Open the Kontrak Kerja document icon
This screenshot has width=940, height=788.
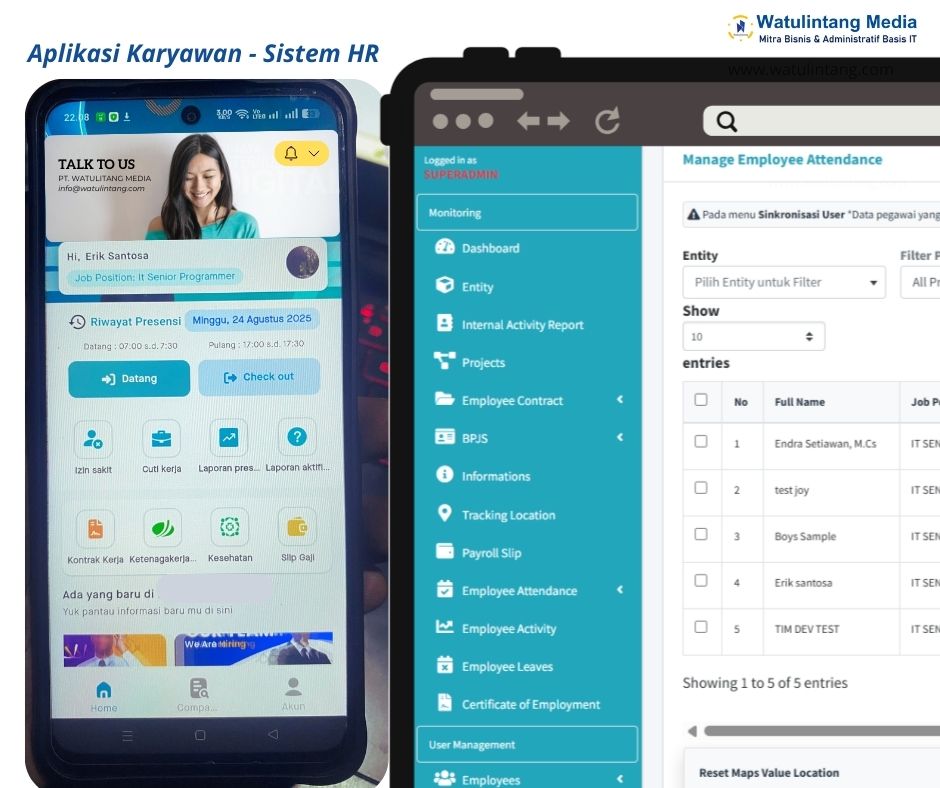click(x=95, y=529)
